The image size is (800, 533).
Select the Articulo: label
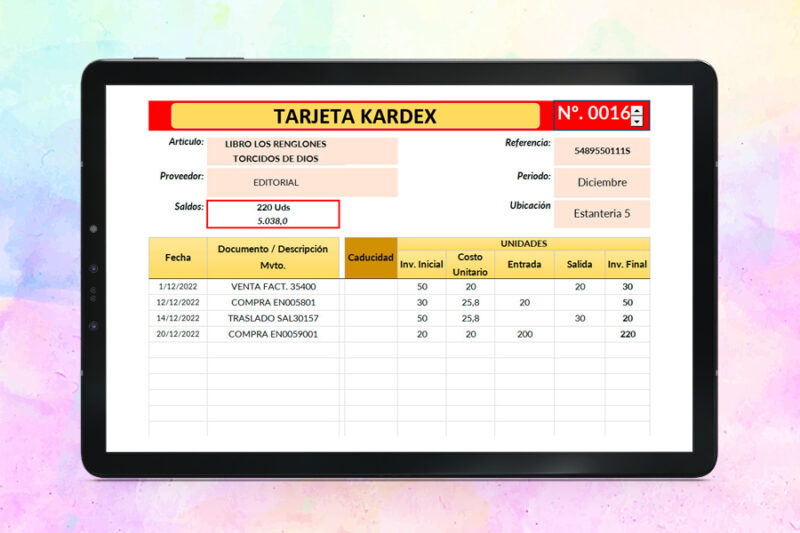(x=186, y=142)
